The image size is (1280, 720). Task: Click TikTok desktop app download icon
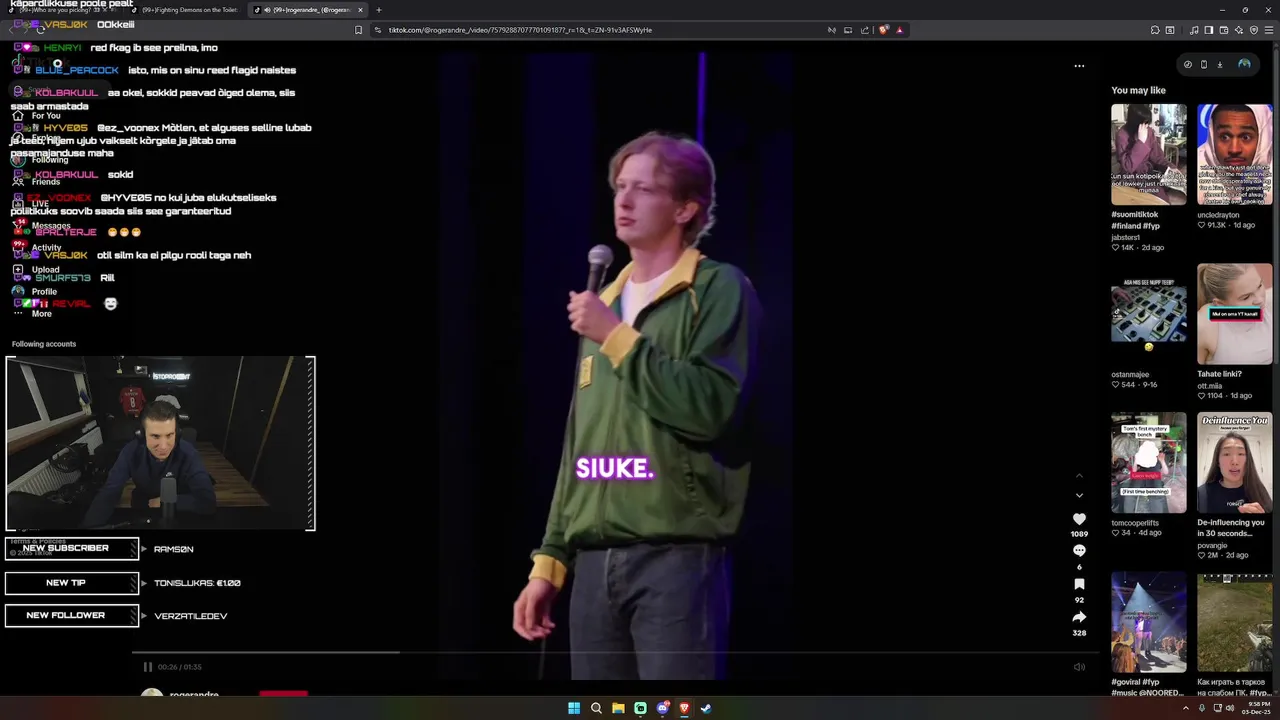(x=1220, y=64)
